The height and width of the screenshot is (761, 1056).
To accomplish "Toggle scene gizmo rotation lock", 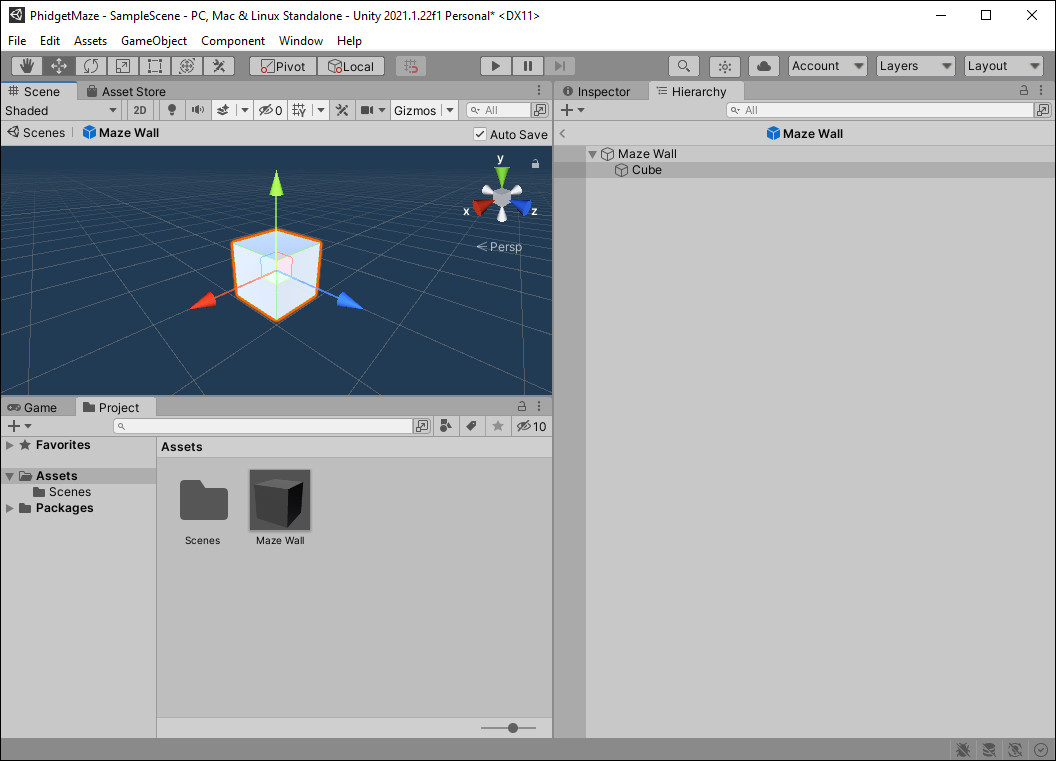I will click(x=535, y=164).
